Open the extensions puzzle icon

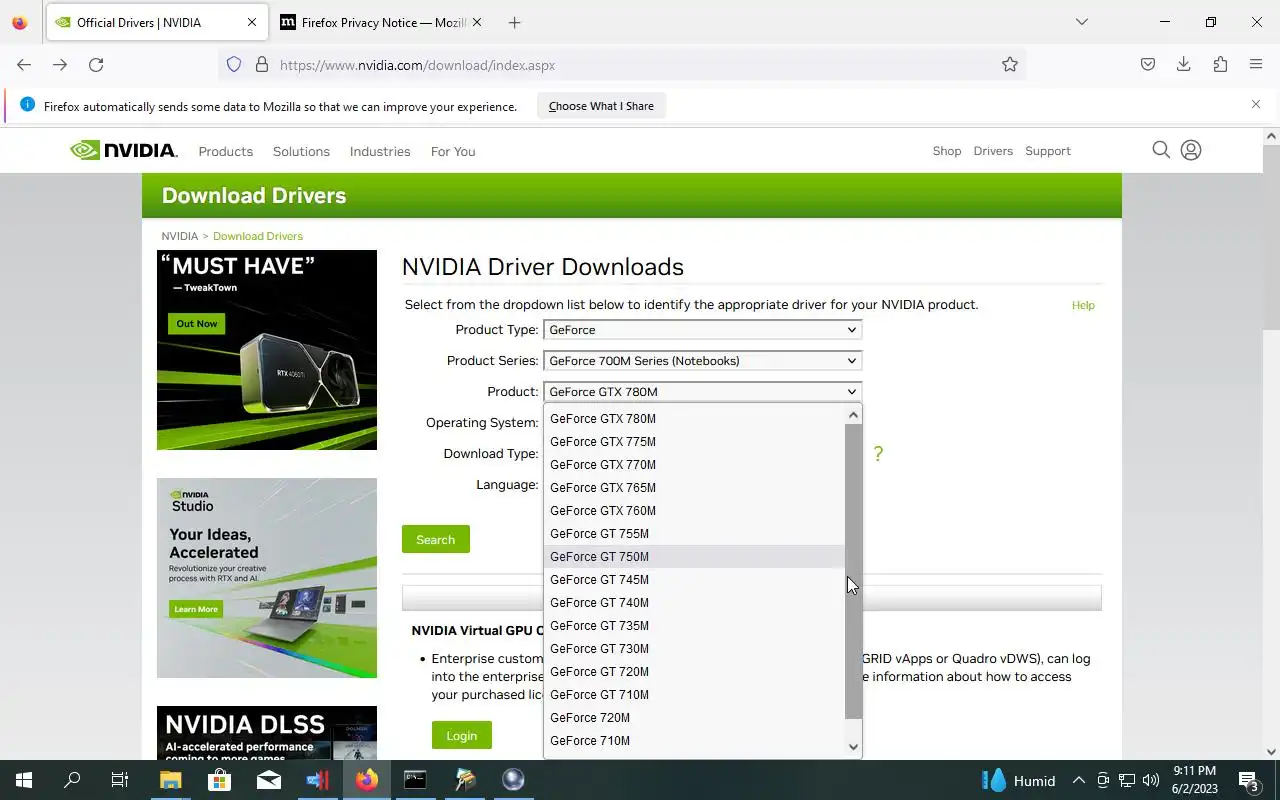click(x=1220, y=65)
